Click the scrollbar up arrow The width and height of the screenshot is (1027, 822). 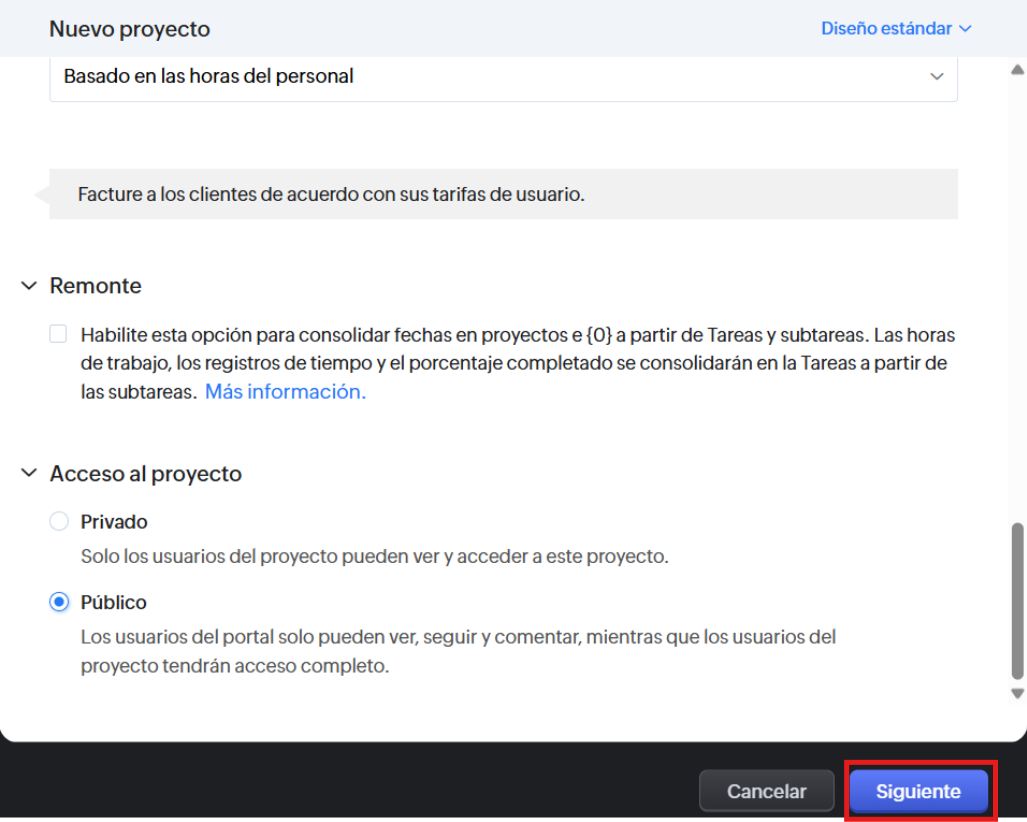pos(1017,70)
